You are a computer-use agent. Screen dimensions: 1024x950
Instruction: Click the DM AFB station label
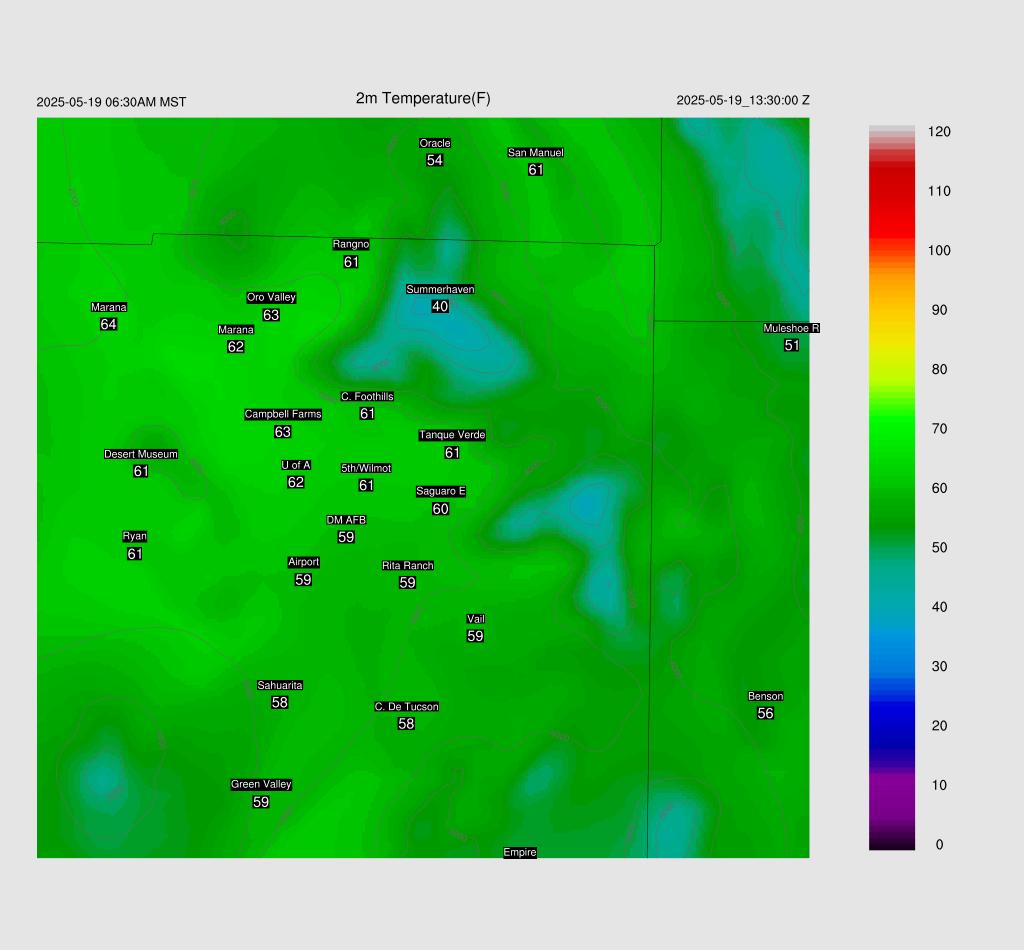tap(346, 520)
